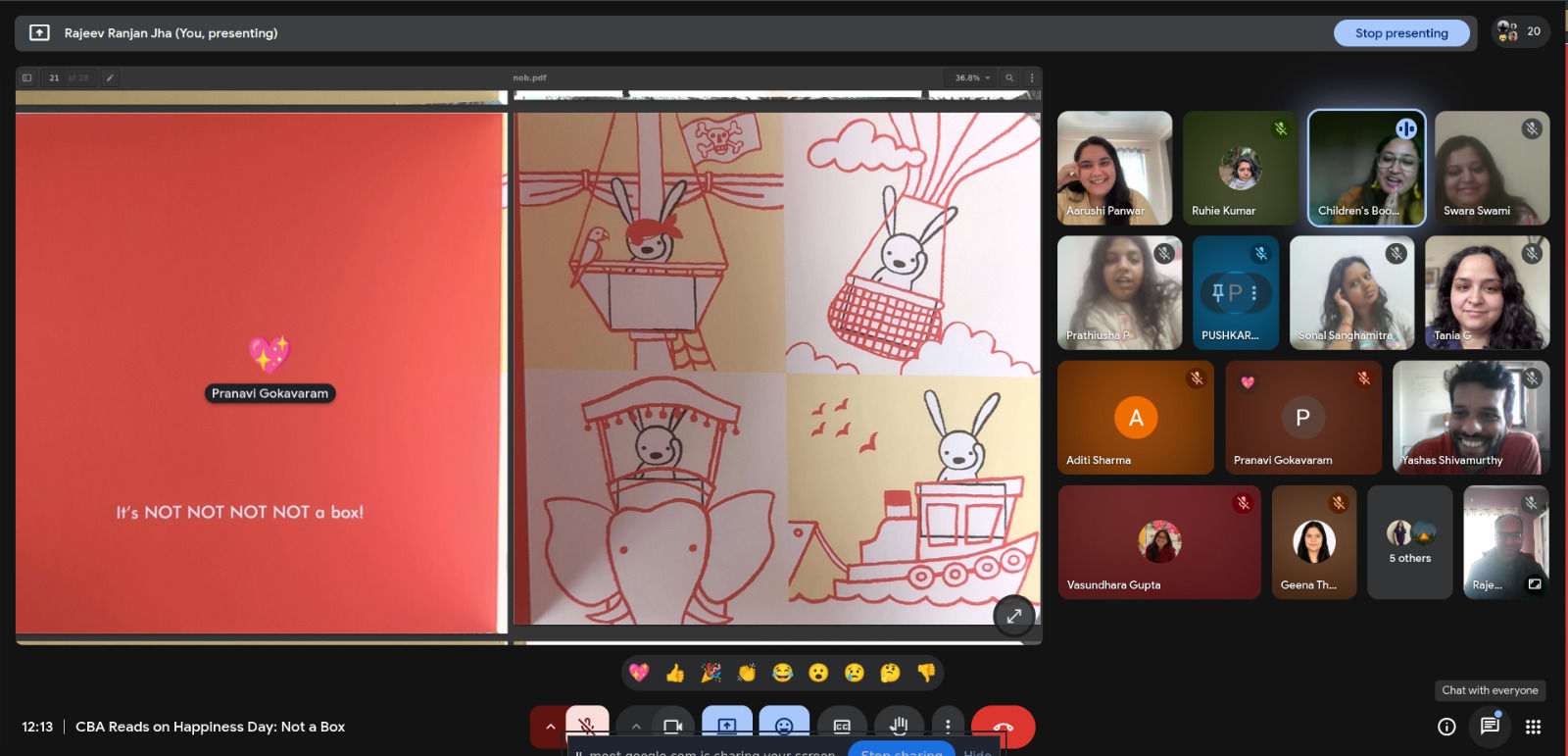Open more options in call controls
Image resolution: width=1568 pixels, height=756 pixels.
coord(948,727)
